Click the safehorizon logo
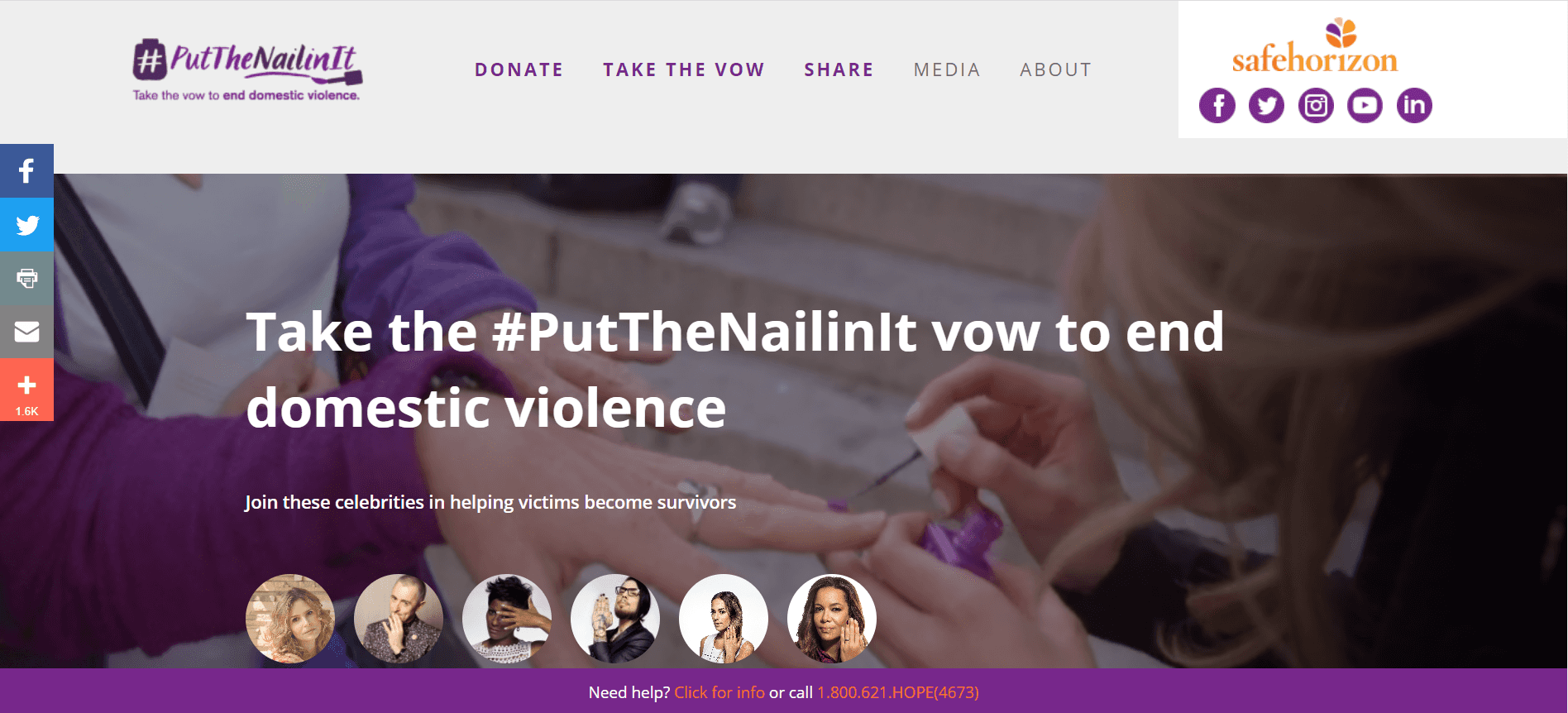The width and height of the screenshot is (1568, 713). (1315, 46)
